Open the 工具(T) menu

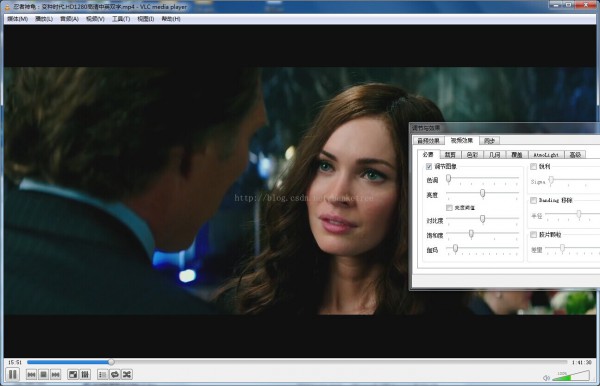click(121, 19)
